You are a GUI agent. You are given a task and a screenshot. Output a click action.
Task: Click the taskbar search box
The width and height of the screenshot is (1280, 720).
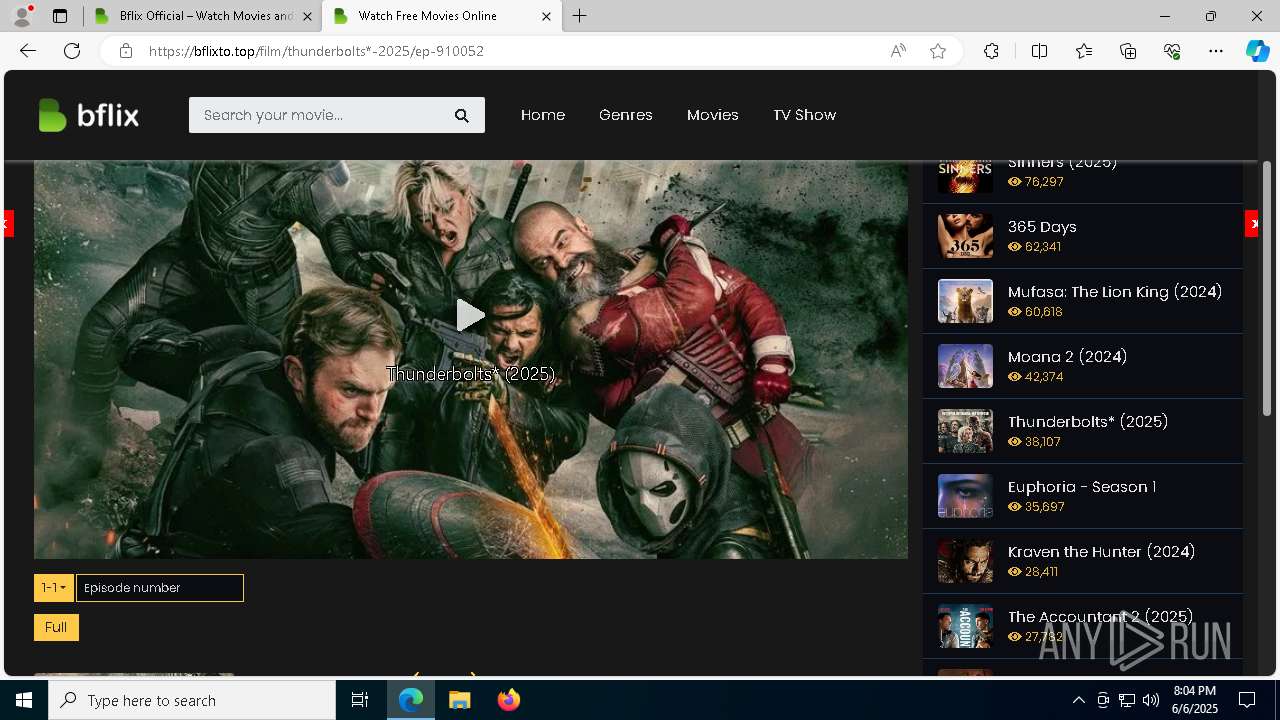(x=192, y=700)
